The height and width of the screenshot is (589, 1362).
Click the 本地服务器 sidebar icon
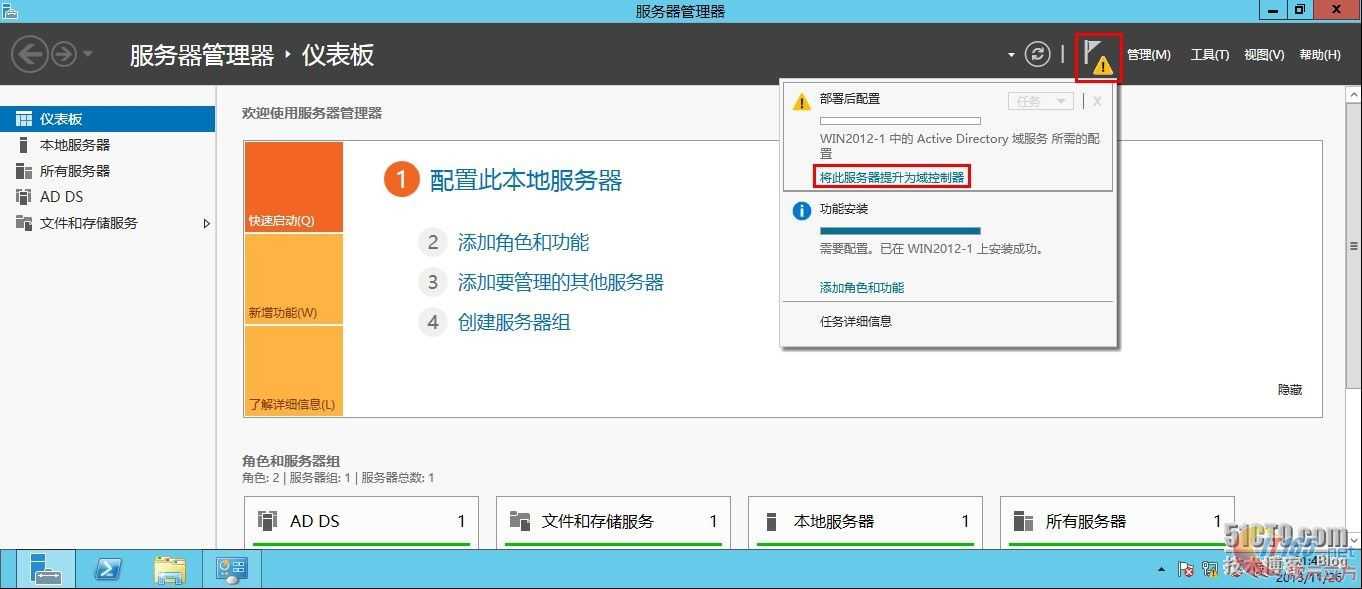click(24, 145)
